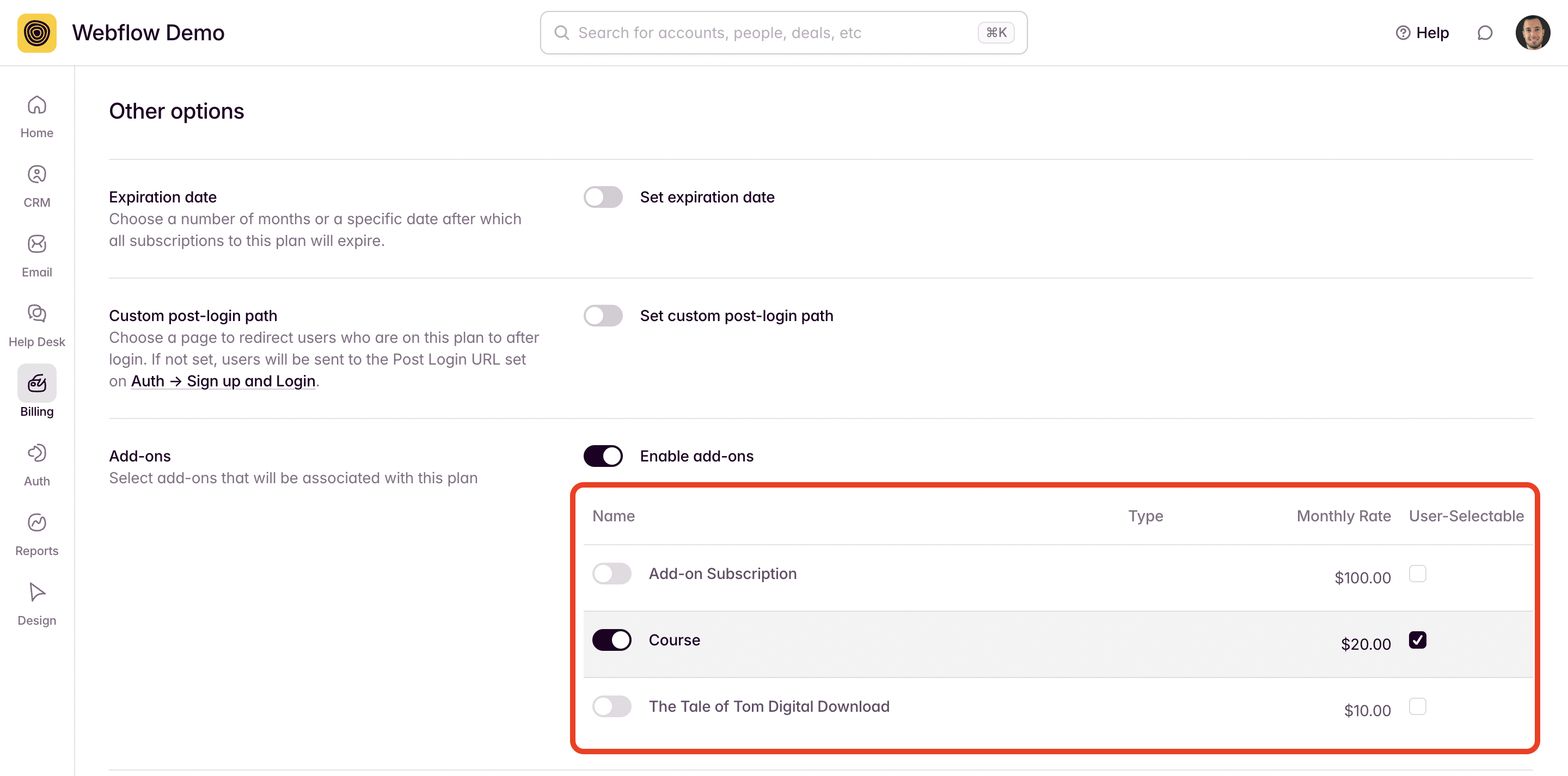Open the chat messages bubble icon

click(1485, 33)
